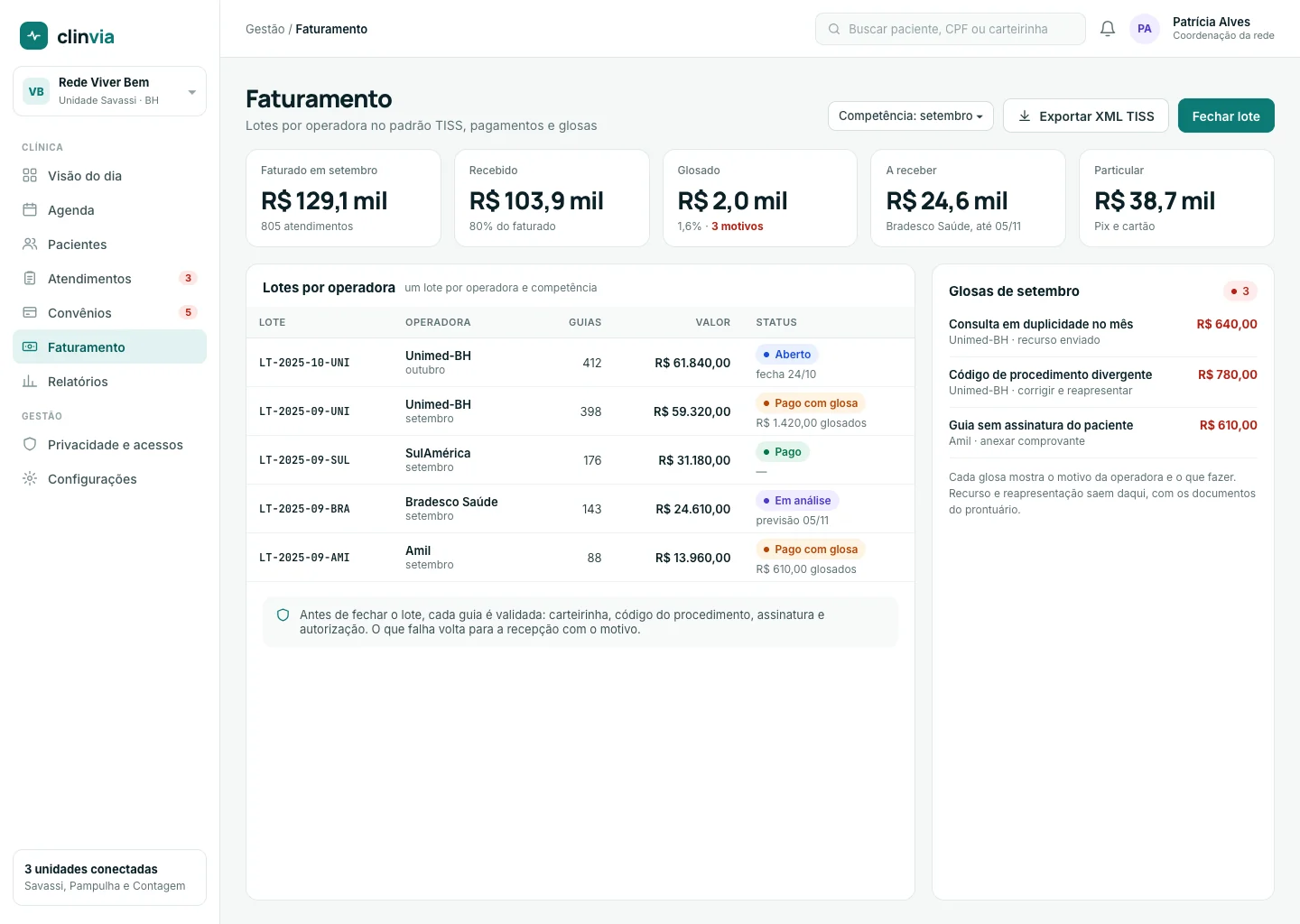The width and height of the screenshot is (1300, 924).
Task: Click the Bradesco Saúde operadora cell
Action: coord(451,508)
